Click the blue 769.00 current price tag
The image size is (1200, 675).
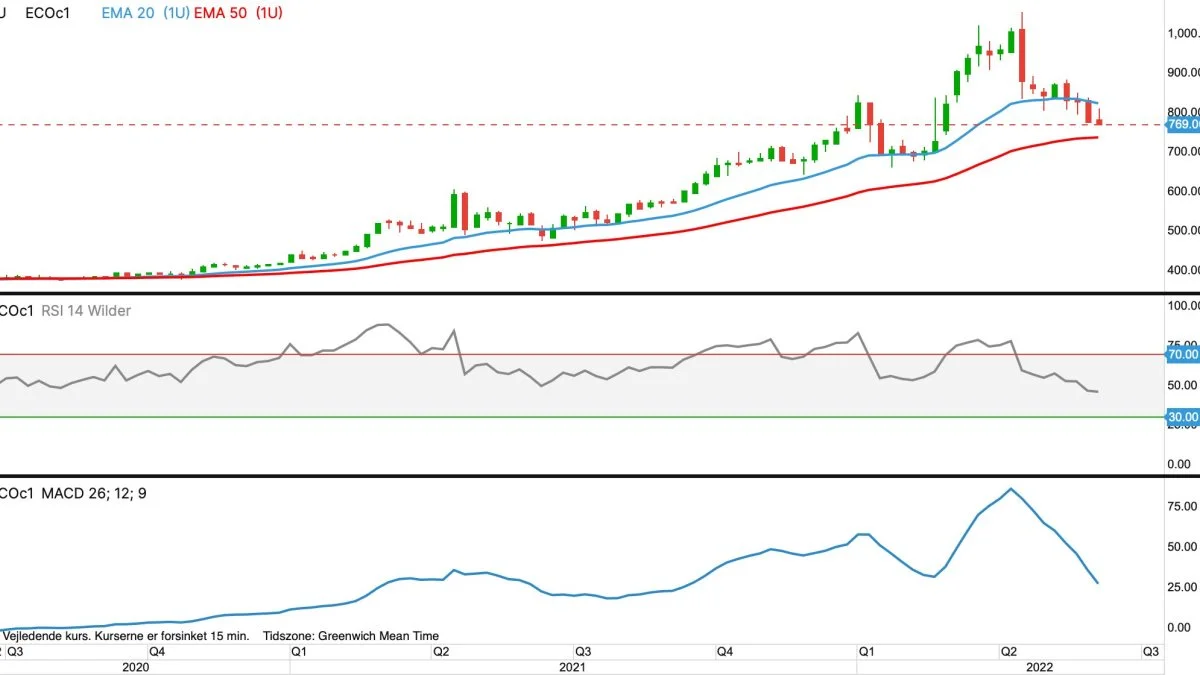(x=1183, y=125)
